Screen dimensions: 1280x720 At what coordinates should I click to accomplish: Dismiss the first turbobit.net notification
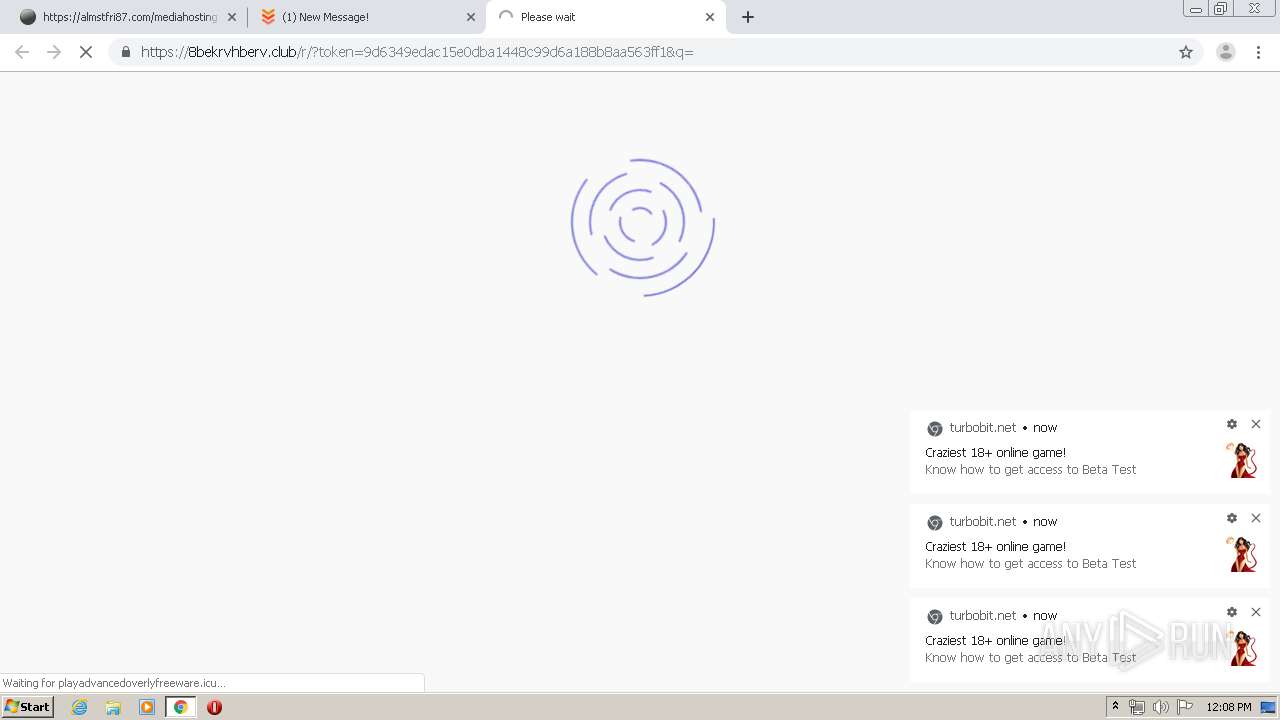(1256, 424)
